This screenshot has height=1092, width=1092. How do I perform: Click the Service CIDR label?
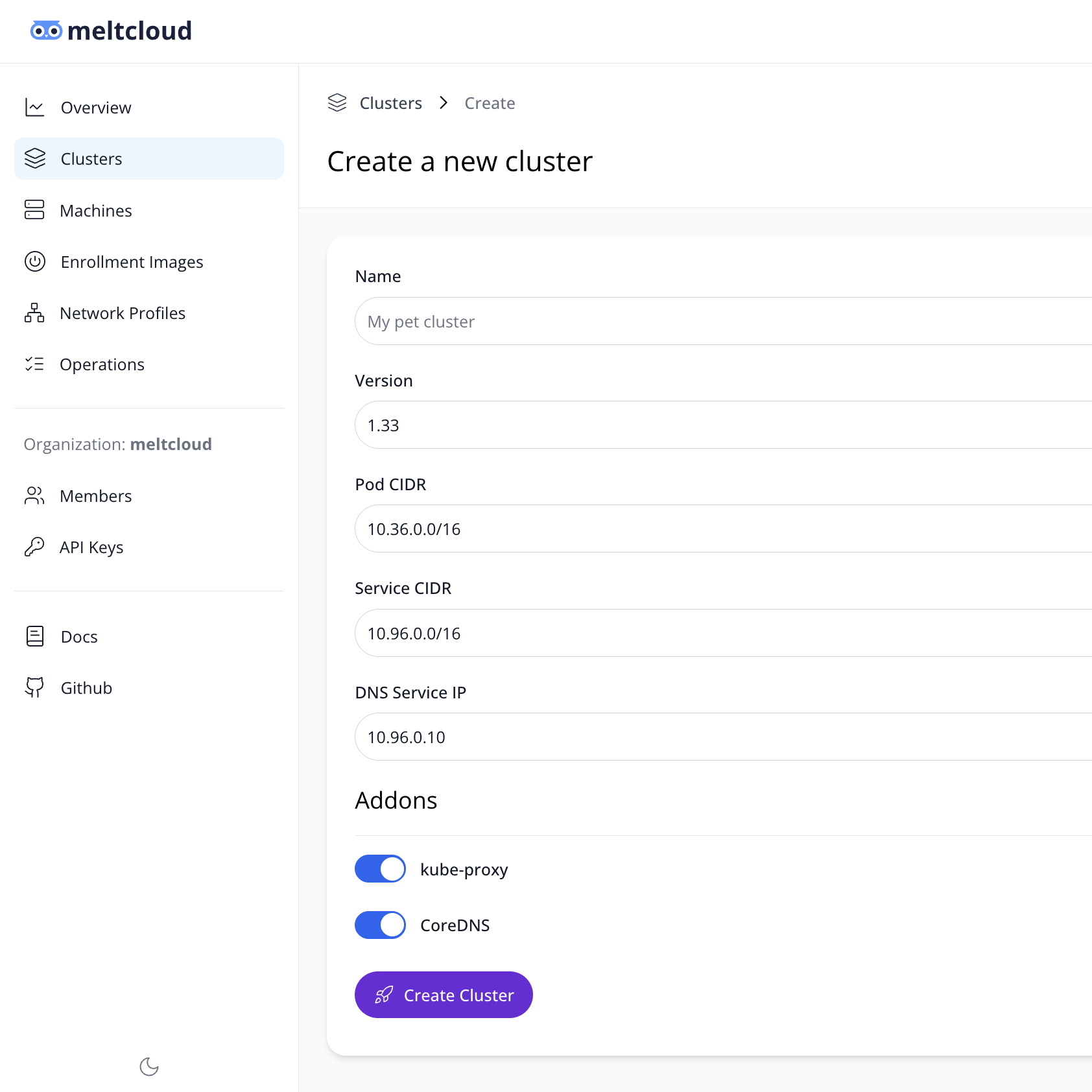point(403,588)
